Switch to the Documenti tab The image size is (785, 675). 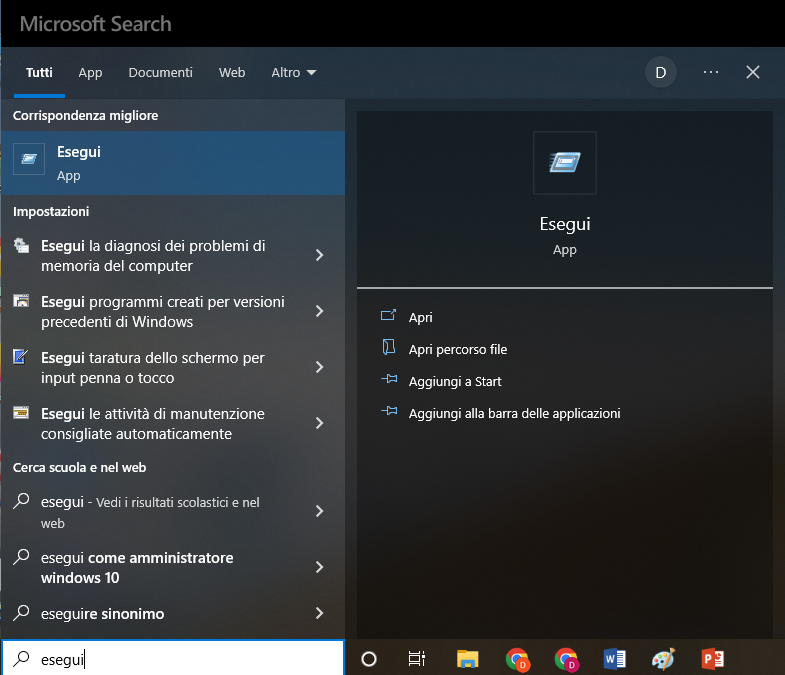click(160, 73)
